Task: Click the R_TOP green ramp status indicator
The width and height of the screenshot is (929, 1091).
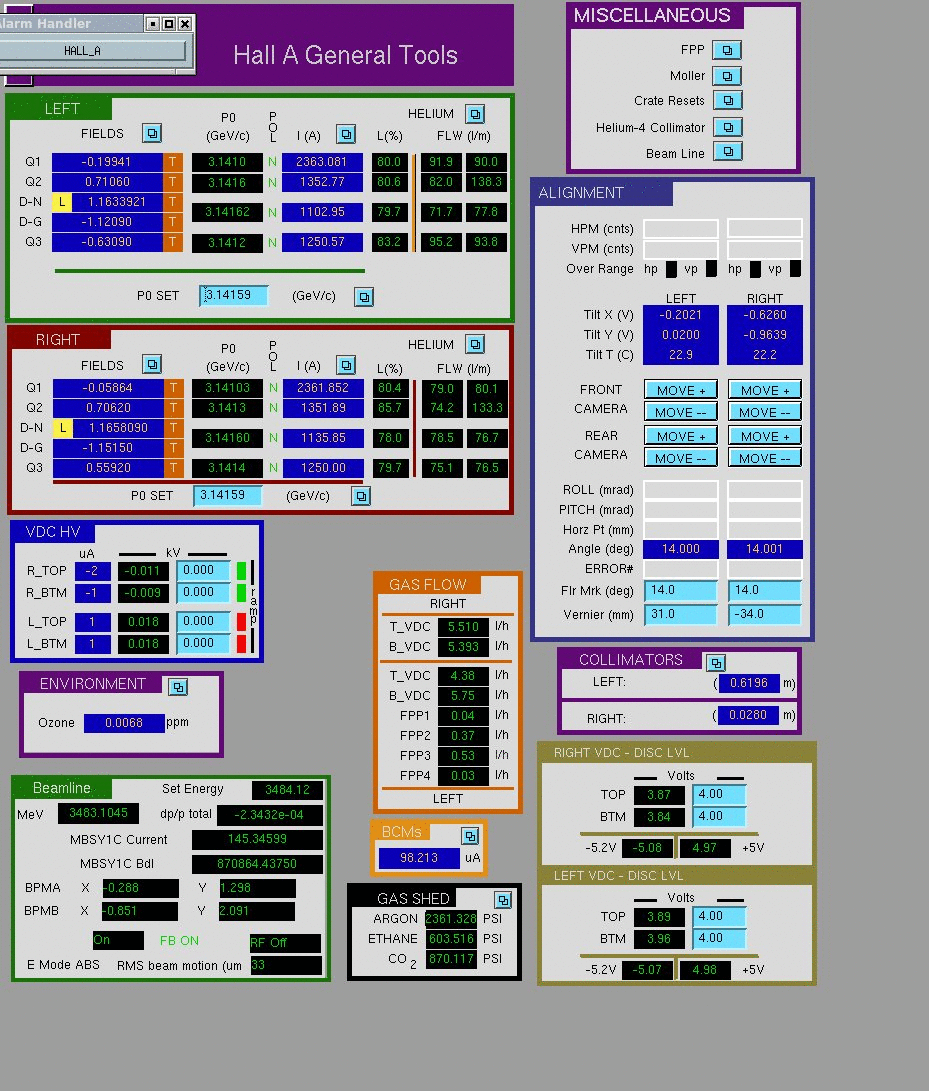Action: 241,571
